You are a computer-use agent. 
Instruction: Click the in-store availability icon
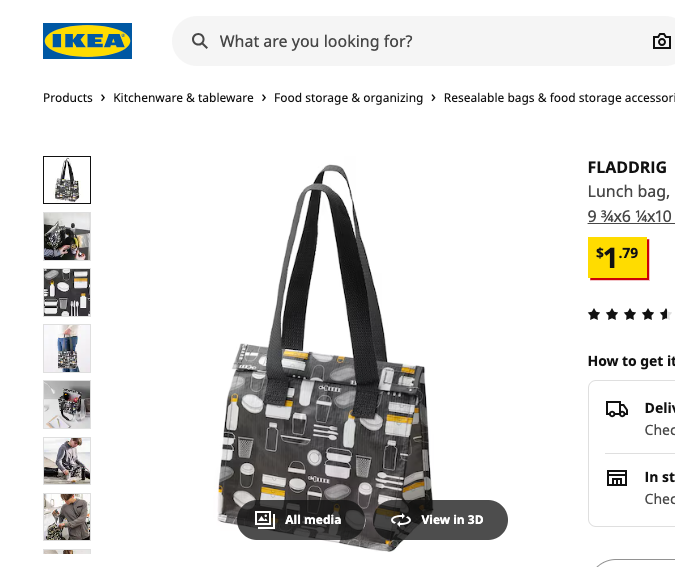coord(617,478)
